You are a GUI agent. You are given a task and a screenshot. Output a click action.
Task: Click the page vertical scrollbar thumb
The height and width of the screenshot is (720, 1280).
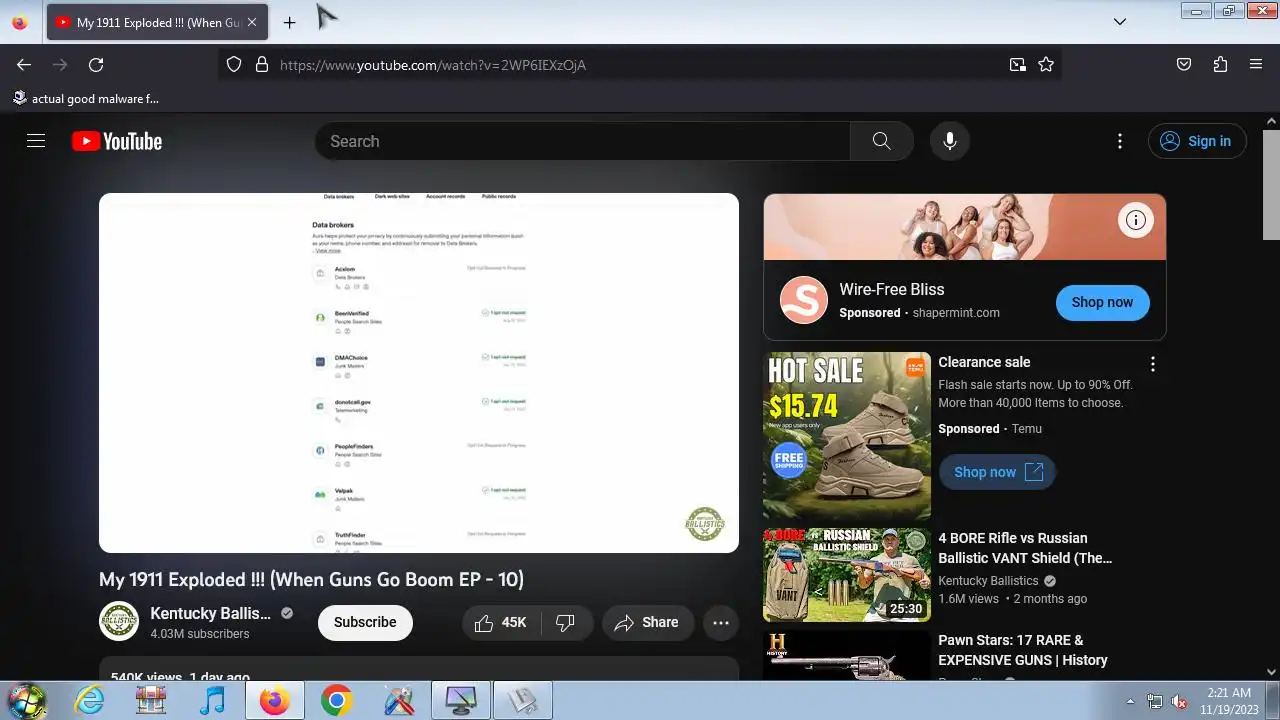(x=1271, y=185)
